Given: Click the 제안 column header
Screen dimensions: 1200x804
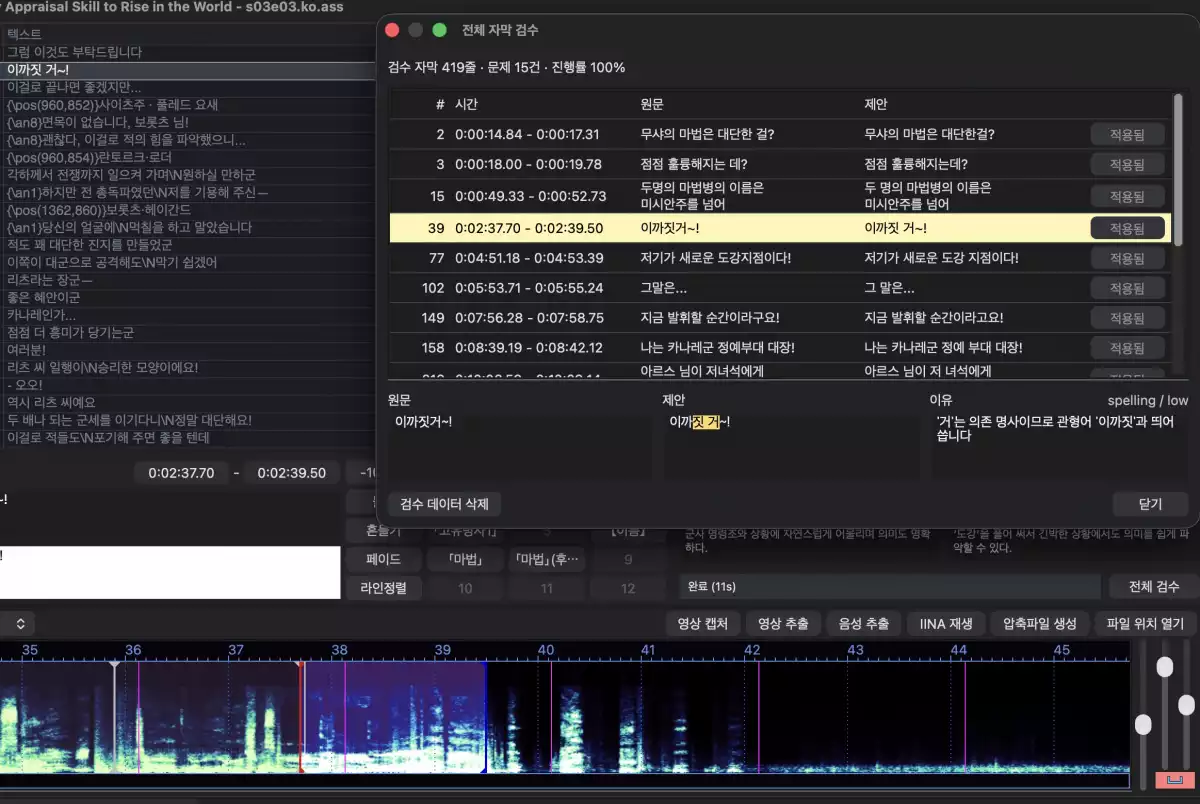Looking at the screenshot, I should 876,104.
